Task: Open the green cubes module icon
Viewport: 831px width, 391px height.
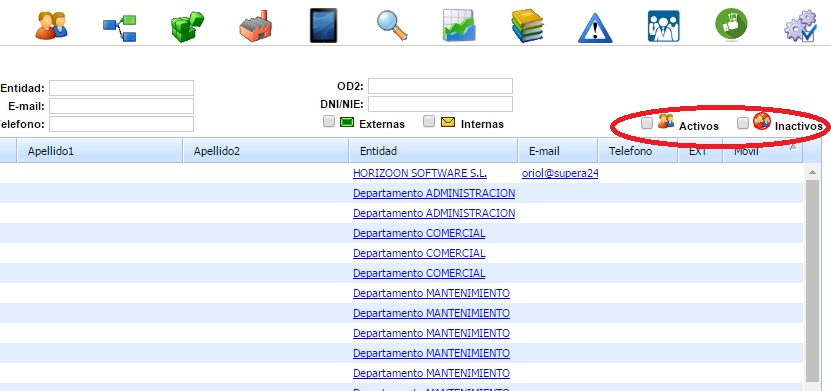Action: 187,26
